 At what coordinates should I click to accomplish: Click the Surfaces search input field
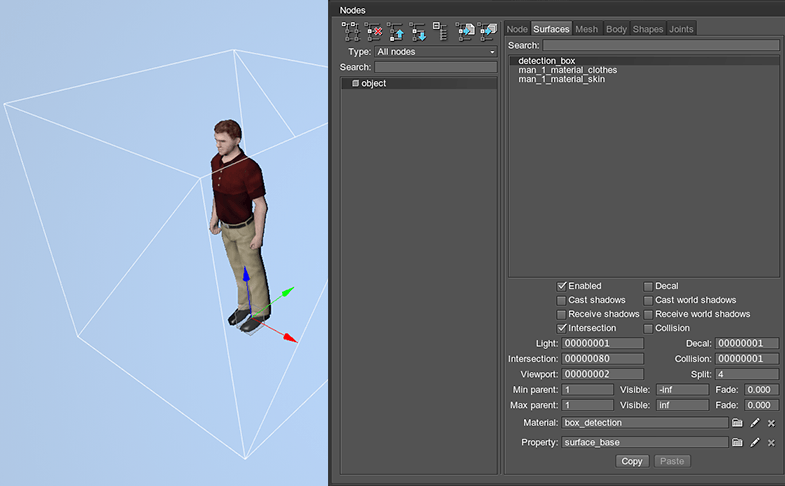coord(660,45)
